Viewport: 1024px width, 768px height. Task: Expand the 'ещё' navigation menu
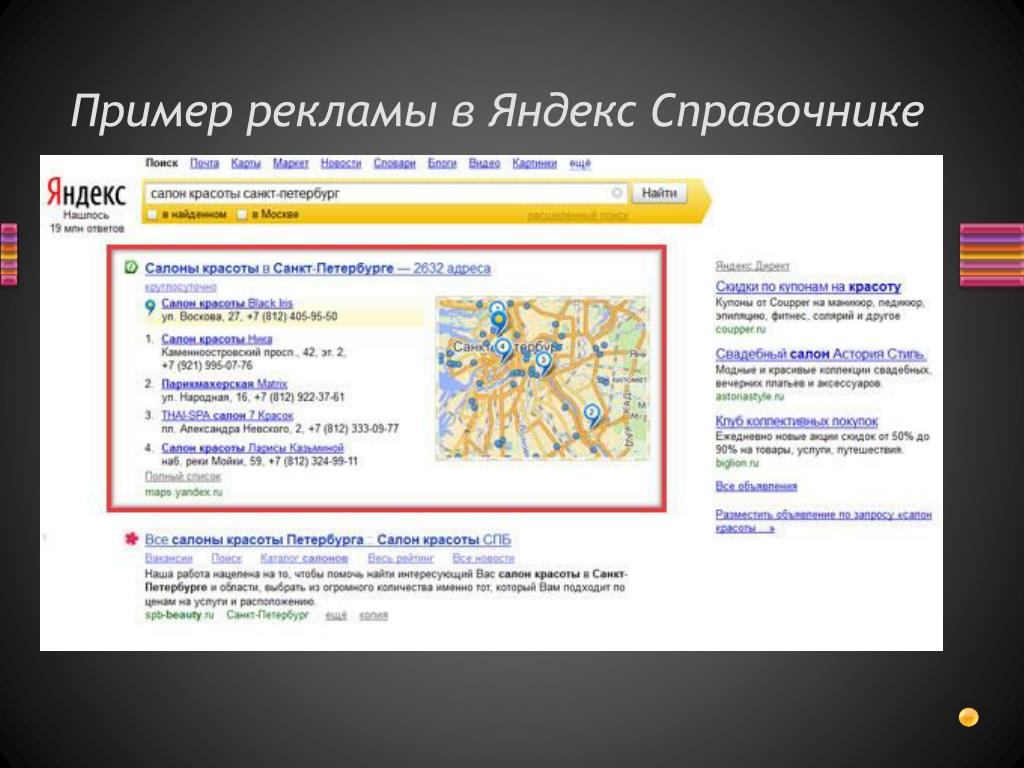point(580,163)
